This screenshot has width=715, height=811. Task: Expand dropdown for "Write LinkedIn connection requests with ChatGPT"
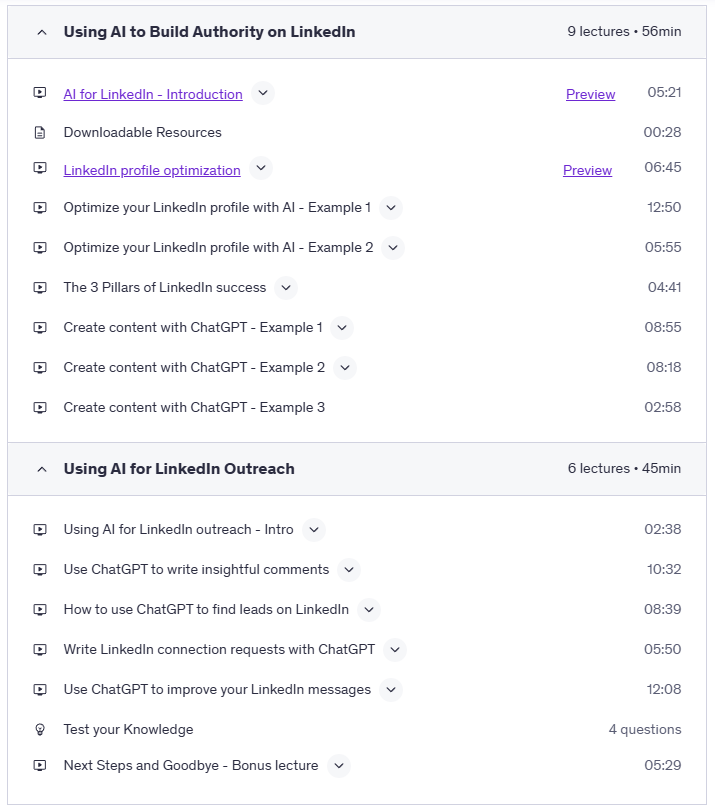pos(395,649)
